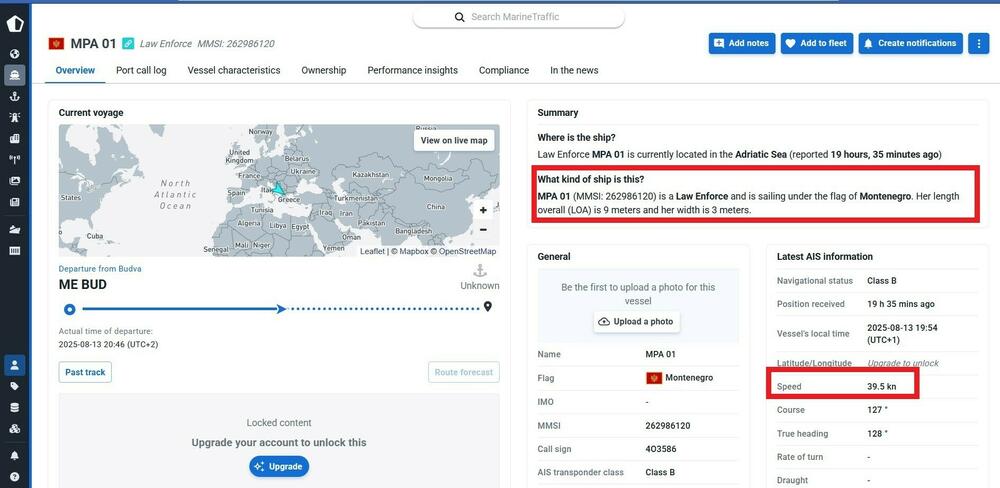The width and height of the screenshot is (1000, 488).
Task: Click the MMSI value 262986120 in General
Action: click(x=668, y=425)
